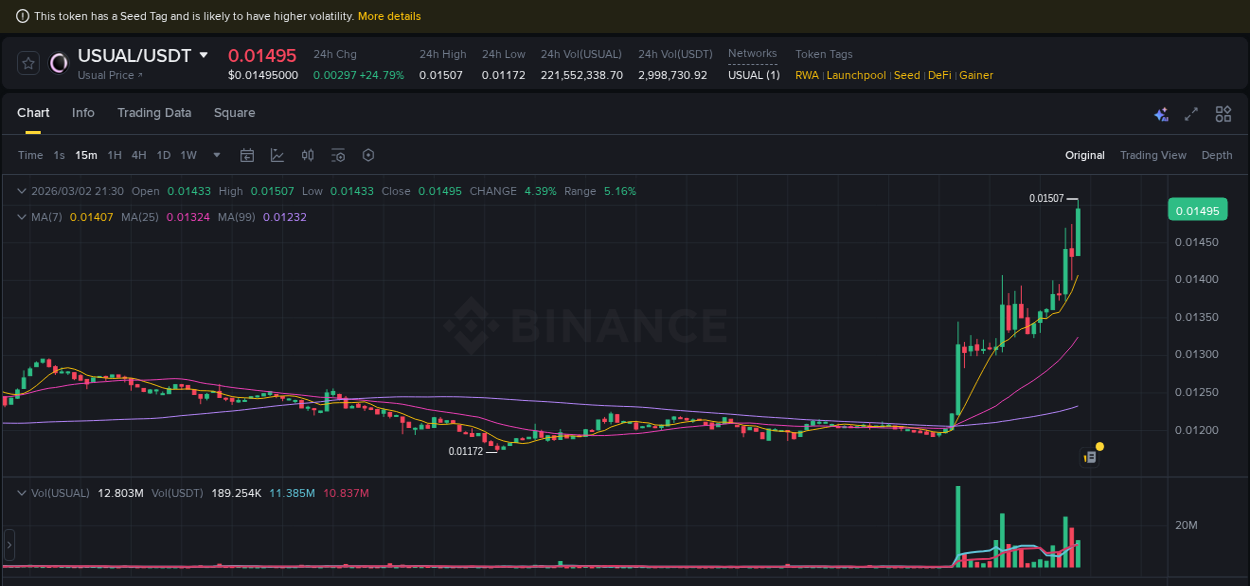
Task: Select the 1D timeframe
Action: pyautogui.click(x=163, y=155)
